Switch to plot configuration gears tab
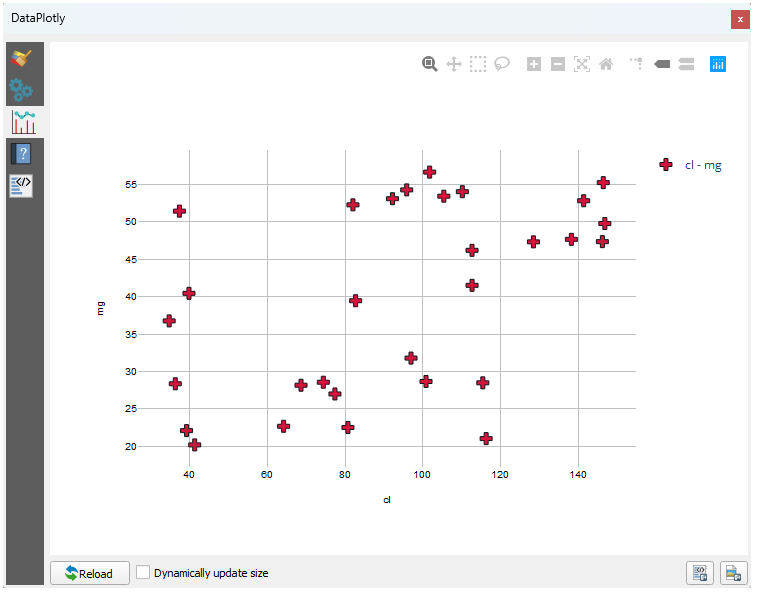 pyautogui.click(x=22, y=90)
